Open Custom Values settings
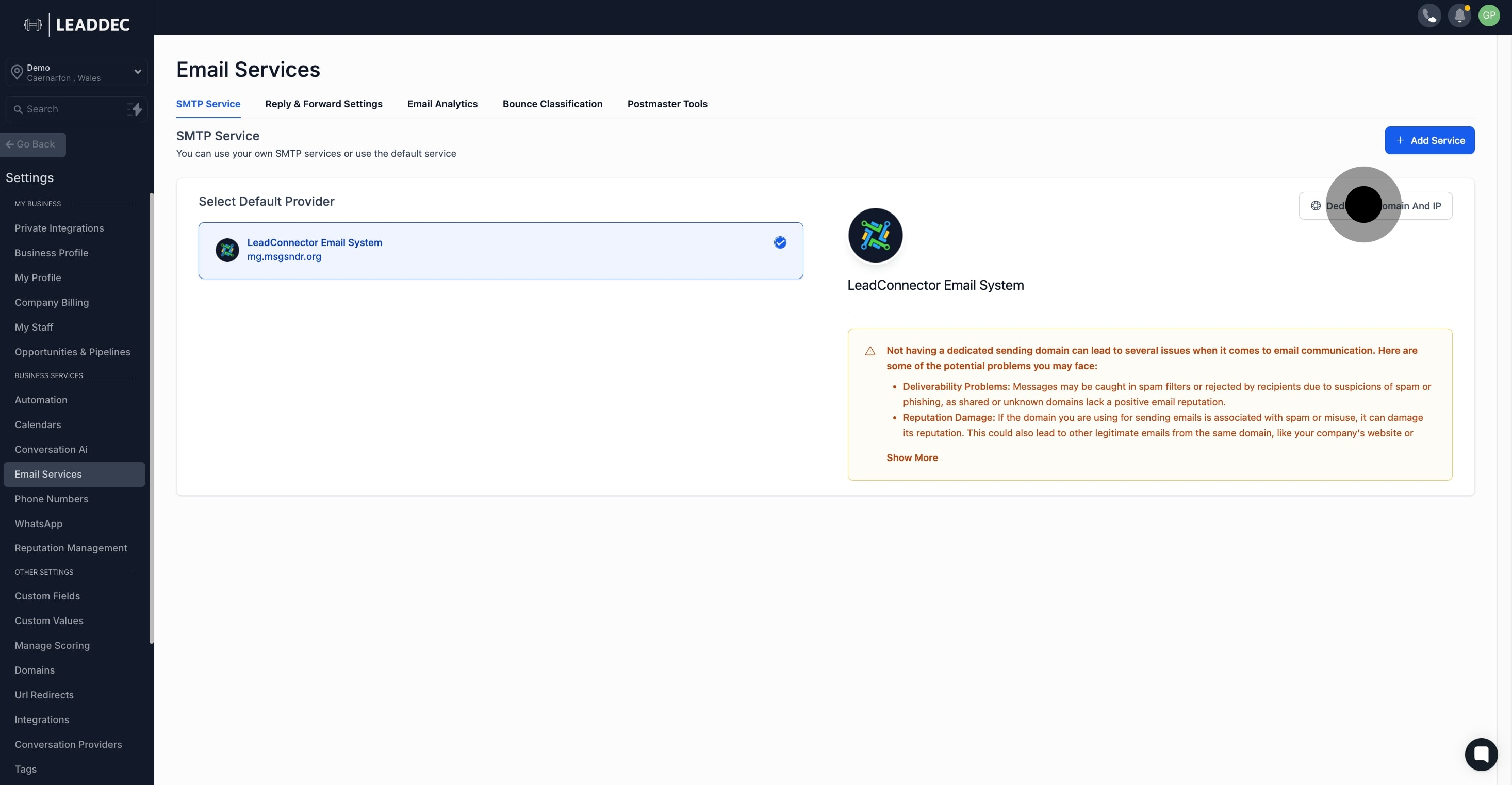This screenshot has height=785, width=1512. (48, 620)
